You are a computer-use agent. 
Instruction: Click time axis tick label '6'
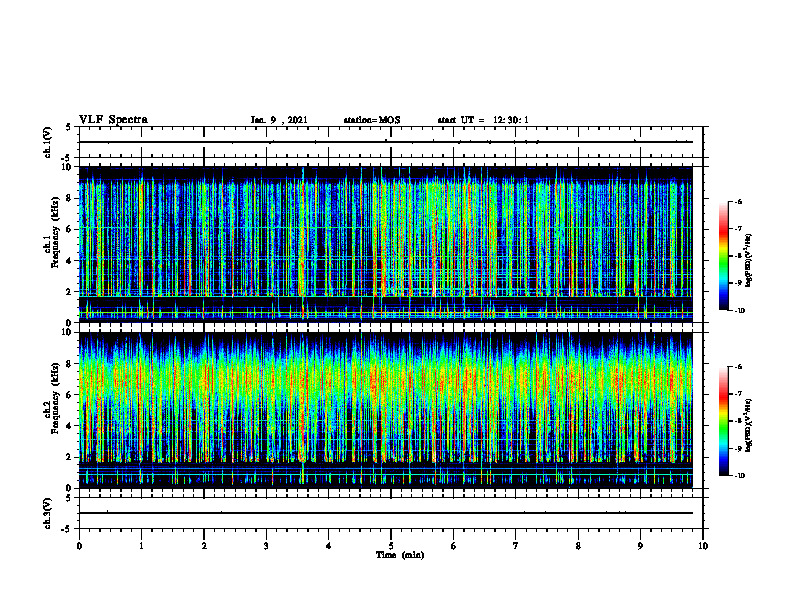454,546
